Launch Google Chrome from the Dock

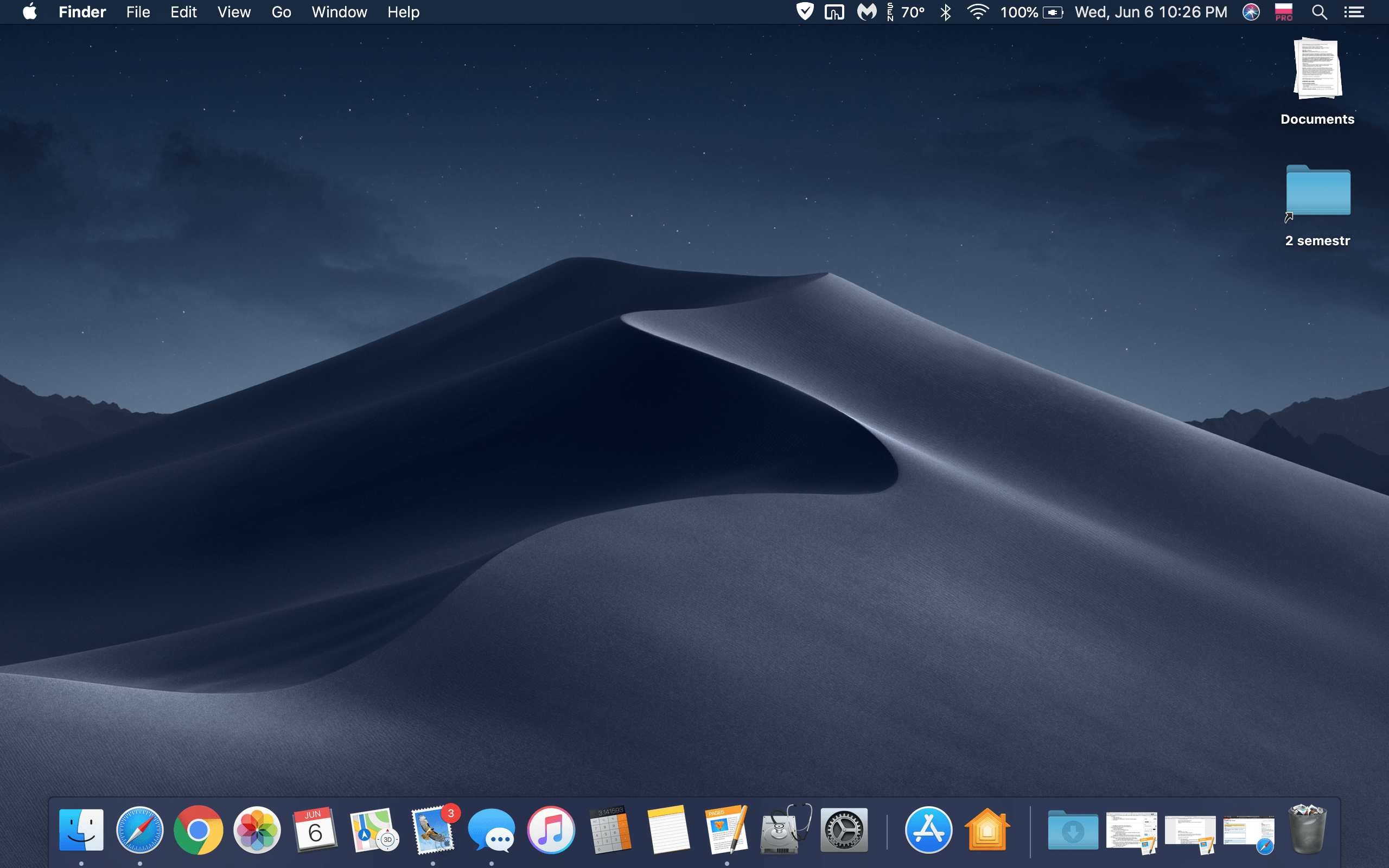click(199, 830)
